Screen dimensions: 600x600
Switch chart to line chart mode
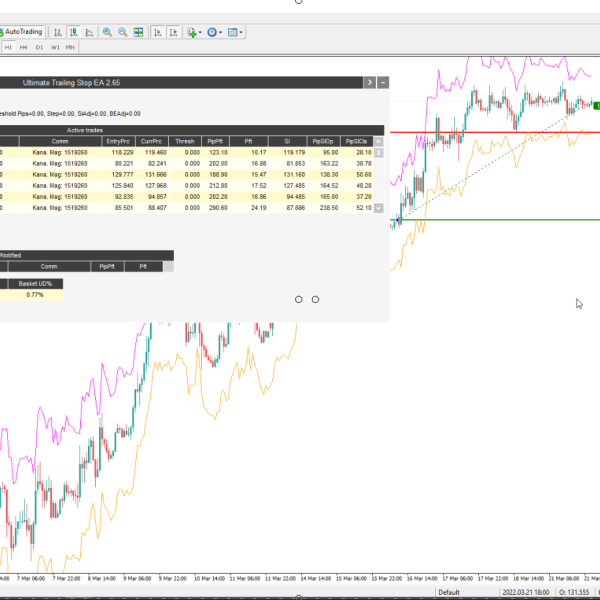[88, 32]
